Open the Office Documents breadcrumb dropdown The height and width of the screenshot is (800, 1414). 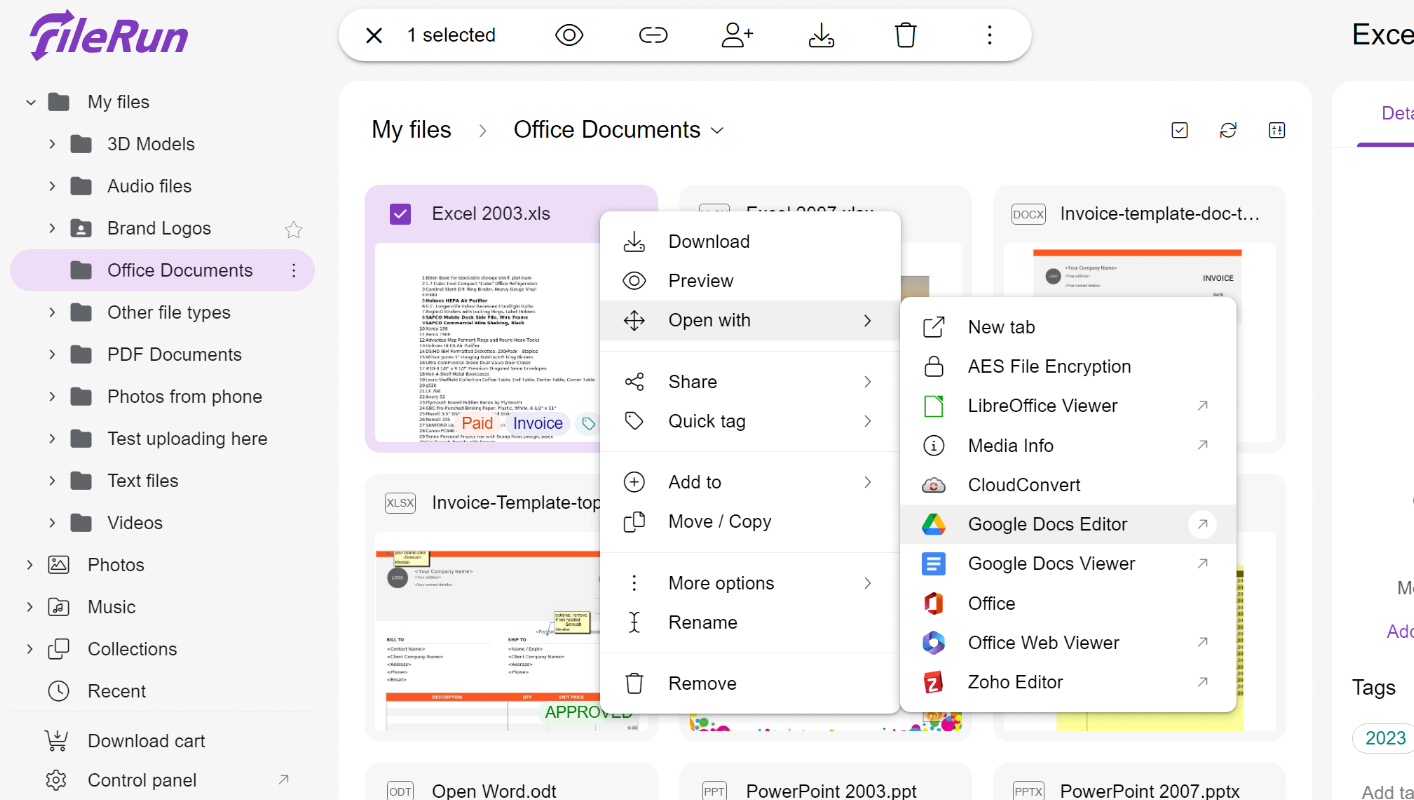pos(717,131)
